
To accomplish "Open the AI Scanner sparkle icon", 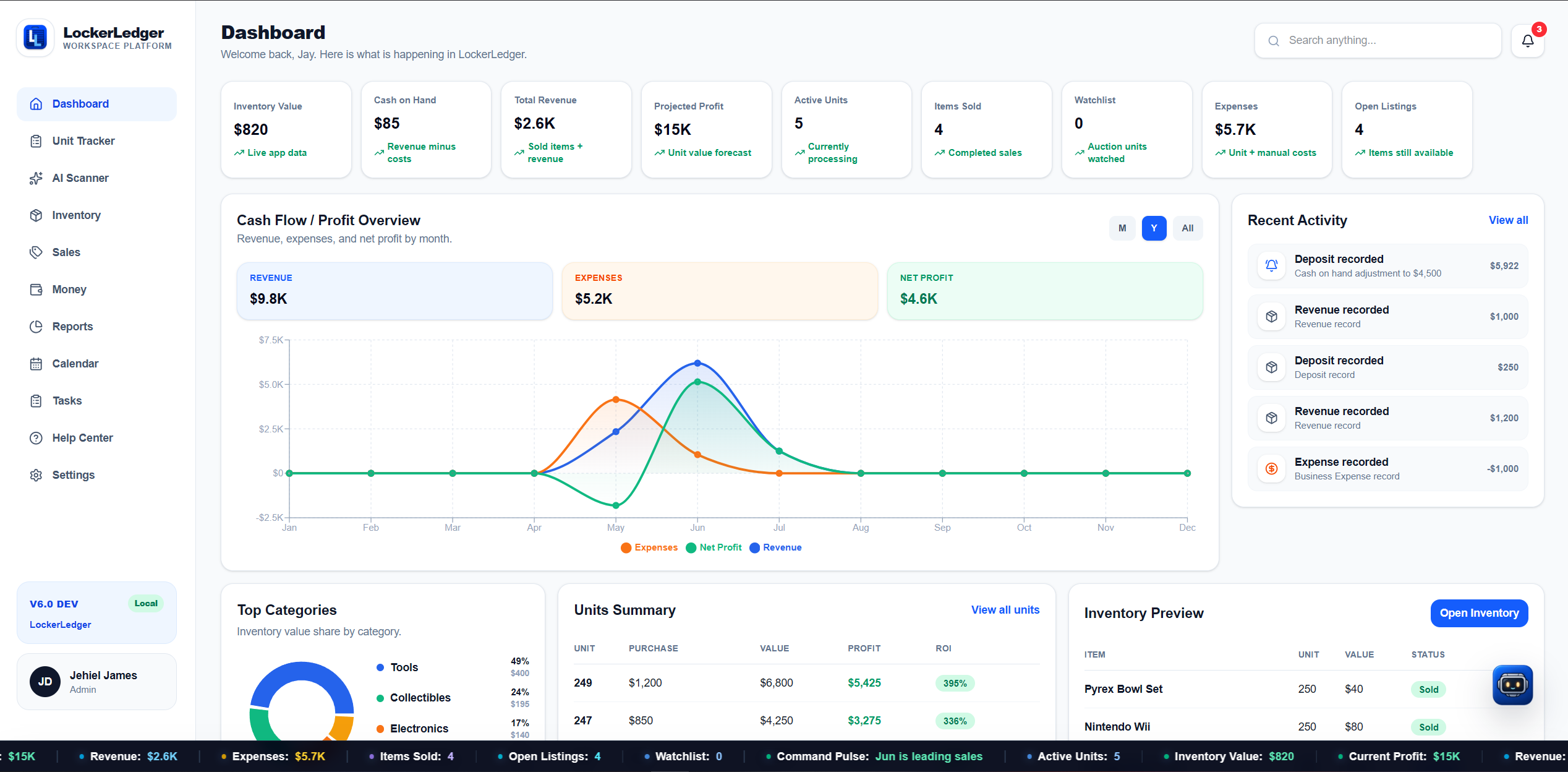I will [36, 178].
